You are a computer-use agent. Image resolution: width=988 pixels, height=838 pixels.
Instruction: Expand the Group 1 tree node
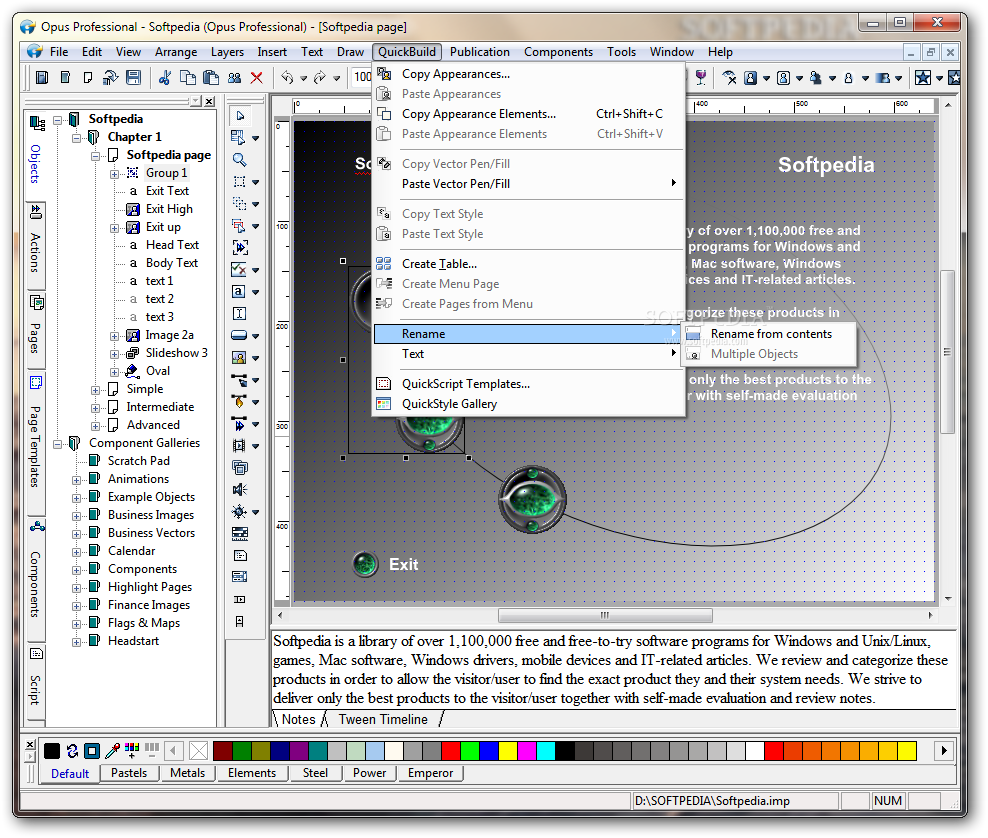coord(114,174)
